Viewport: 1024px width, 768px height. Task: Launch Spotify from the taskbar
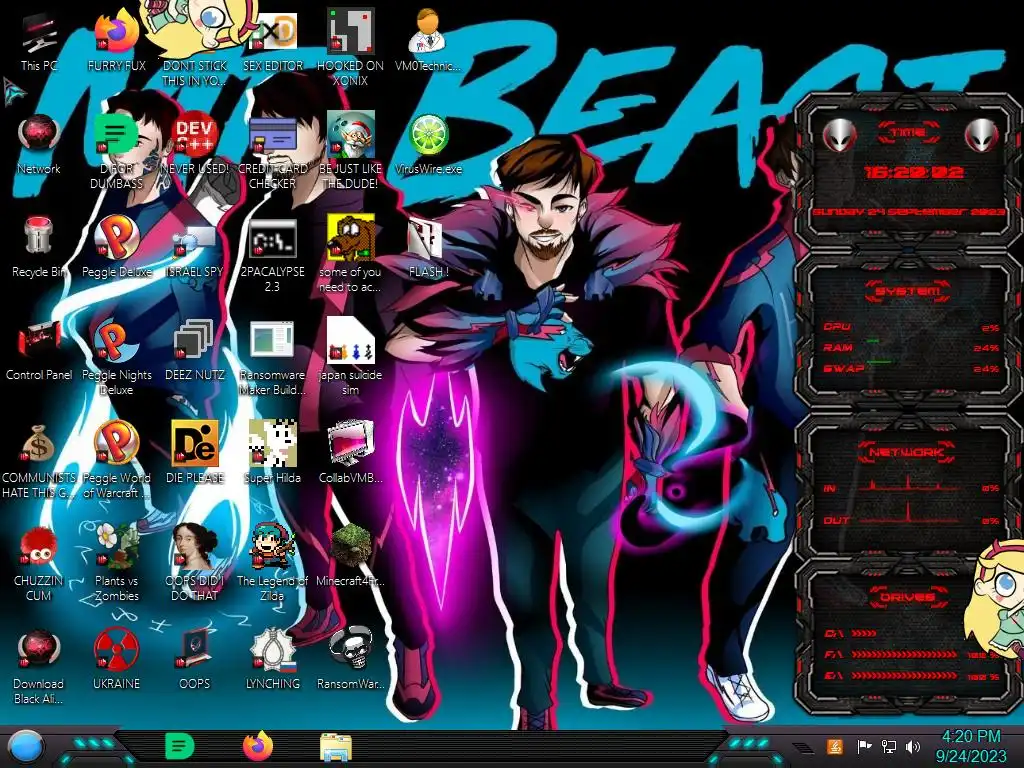(179, 746)
